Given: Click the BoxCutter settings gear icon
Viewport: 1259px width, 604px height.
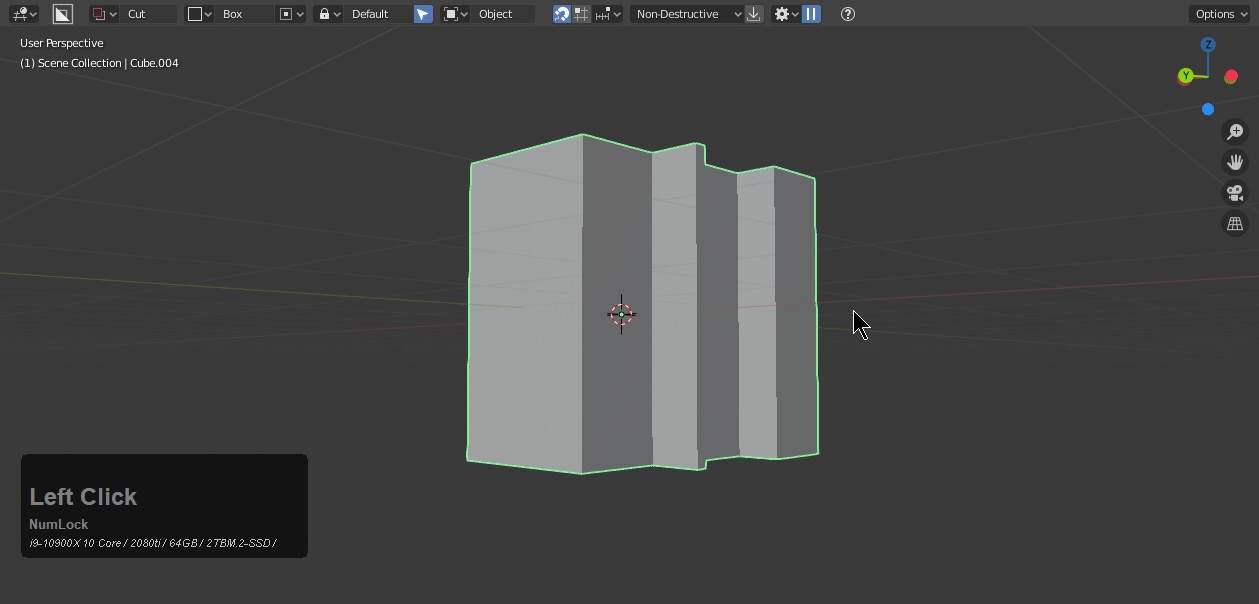Looking at the screenshot, I should [x=783, y=14].
